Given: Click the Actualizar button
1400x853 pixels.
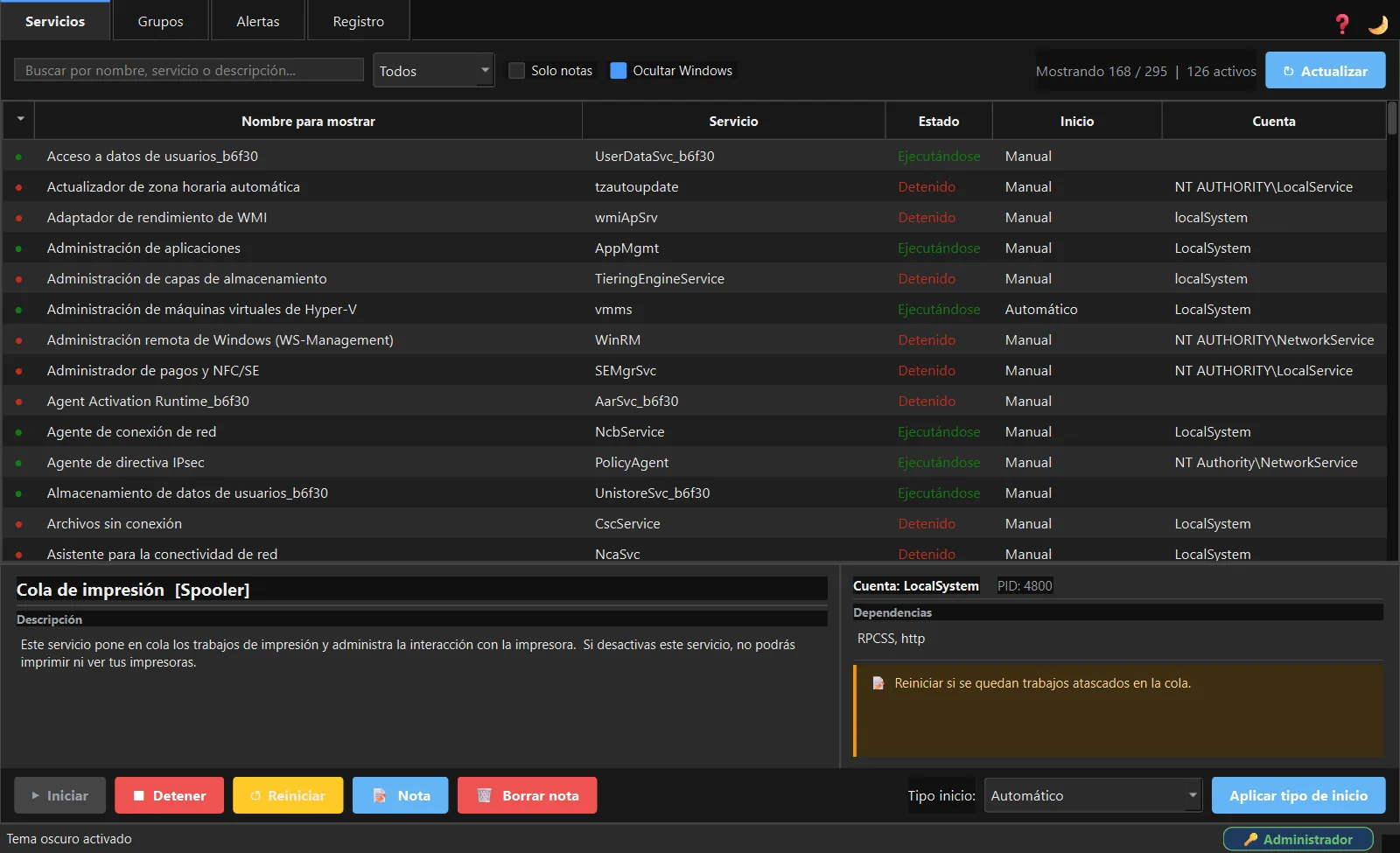Looking at the screenshot, I should (x=1325, y=70).
